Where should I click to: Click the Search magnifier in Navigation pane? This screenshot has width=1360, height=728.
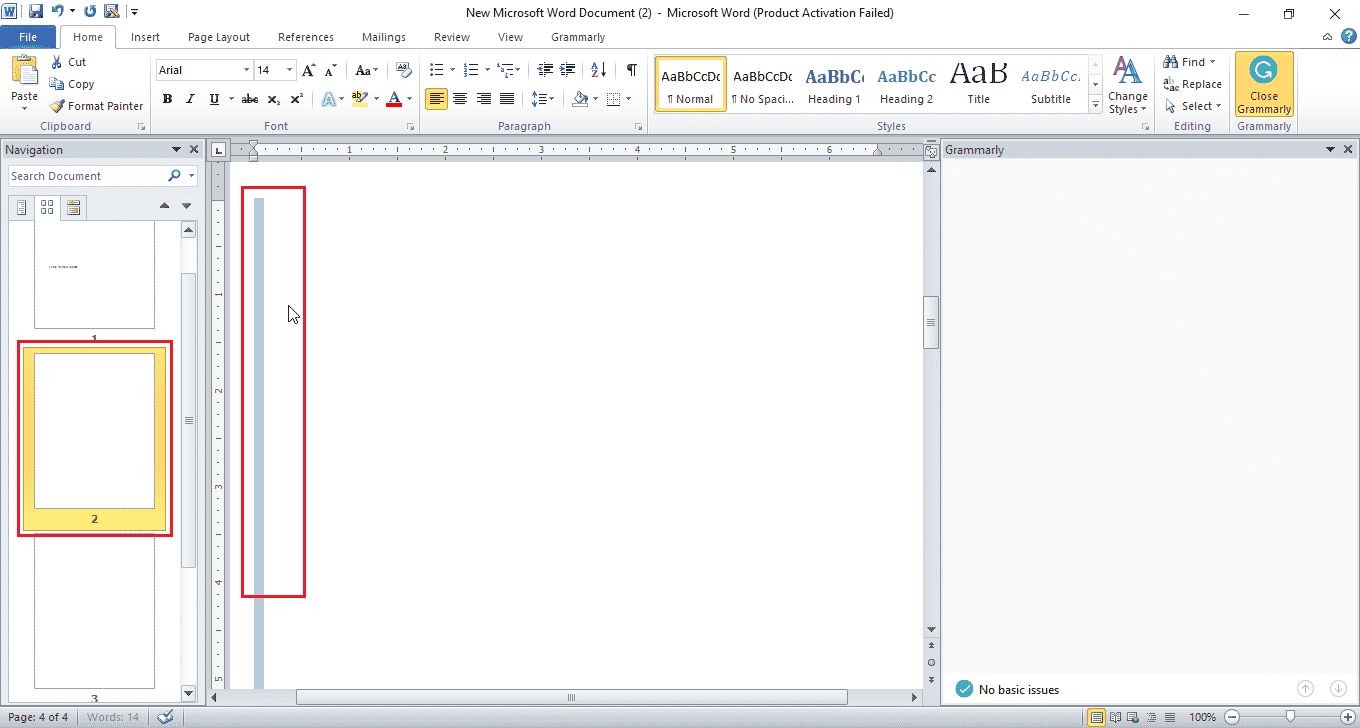[174, 176]
